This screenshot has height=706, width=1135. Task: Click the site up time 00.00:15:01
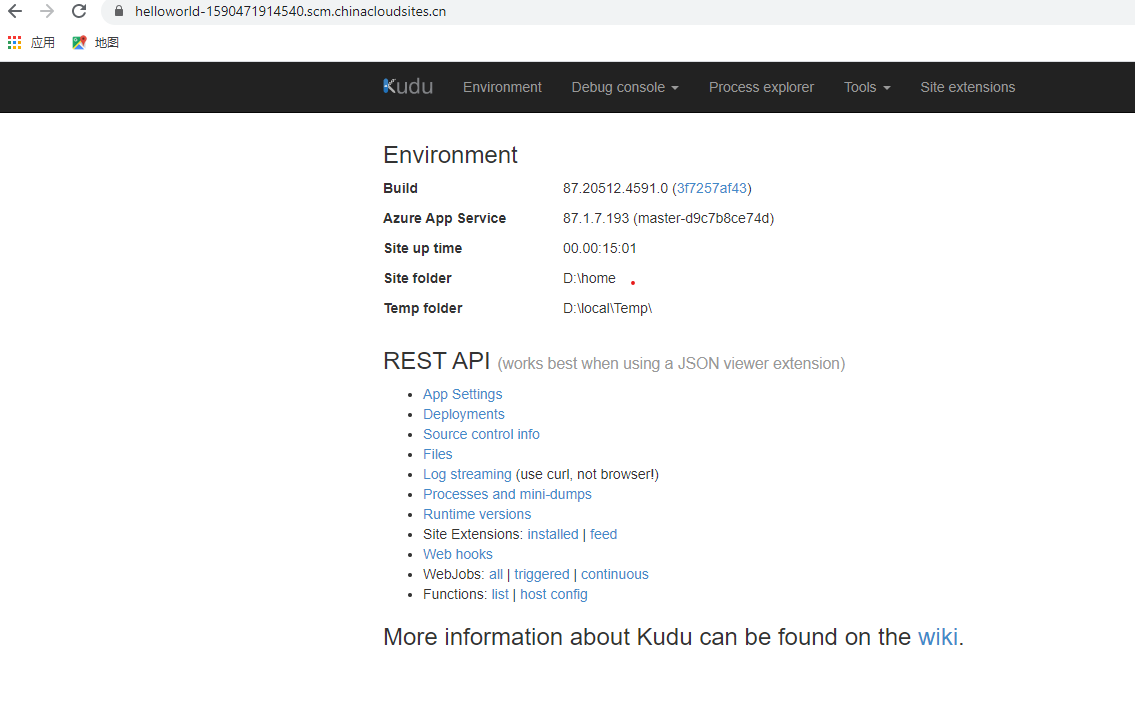tap(599, 248)
